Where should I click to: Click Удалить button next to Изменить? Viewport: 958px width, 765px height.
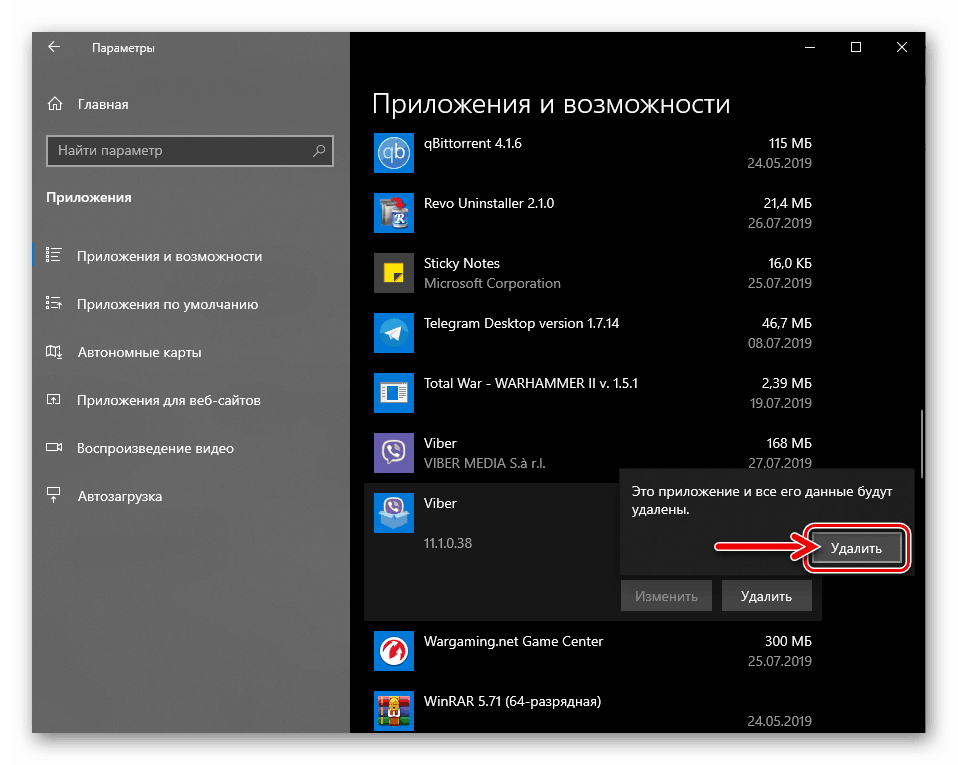pos(766,596)
